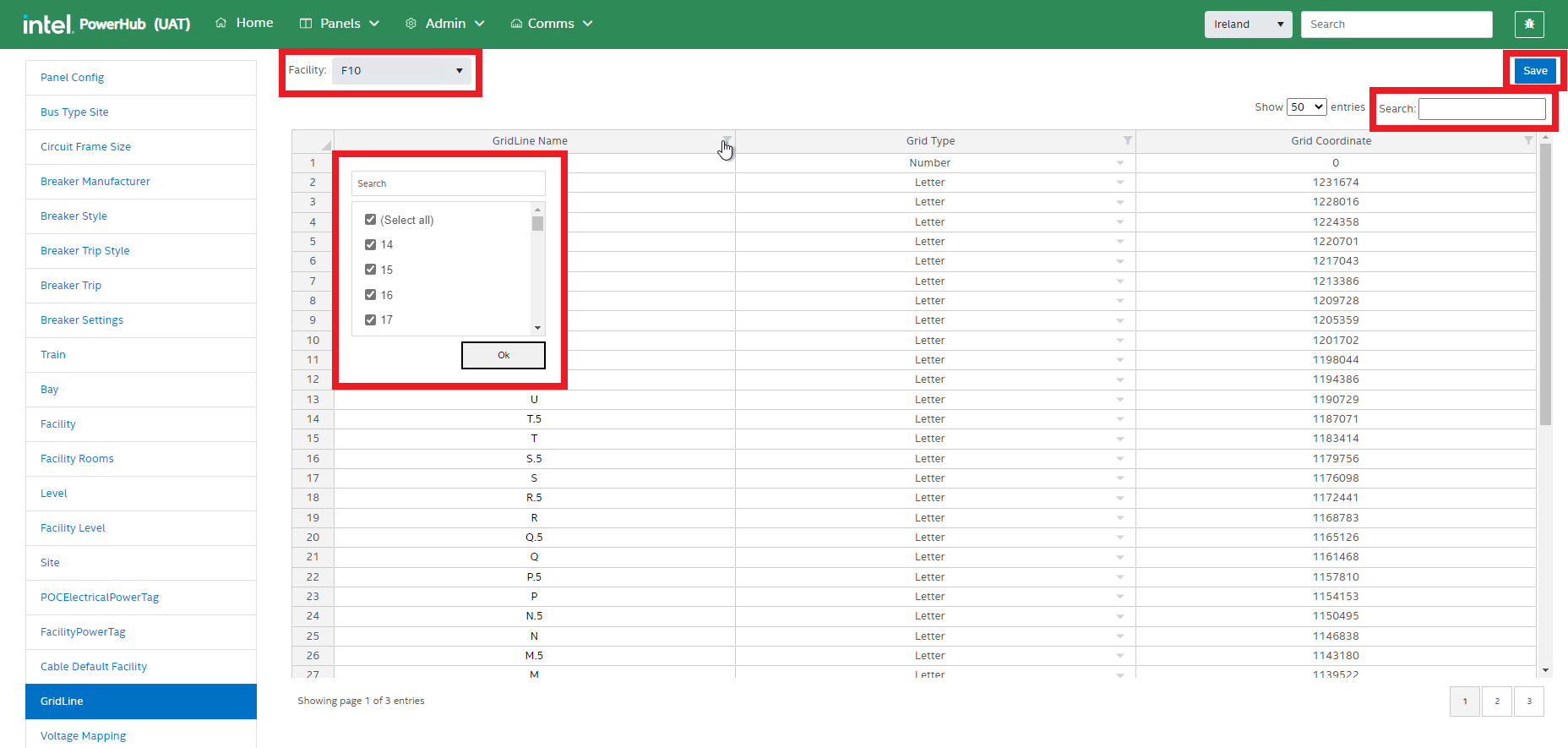
Task: Click the Comms icon in navbar
Action: [x=516, y=24]
